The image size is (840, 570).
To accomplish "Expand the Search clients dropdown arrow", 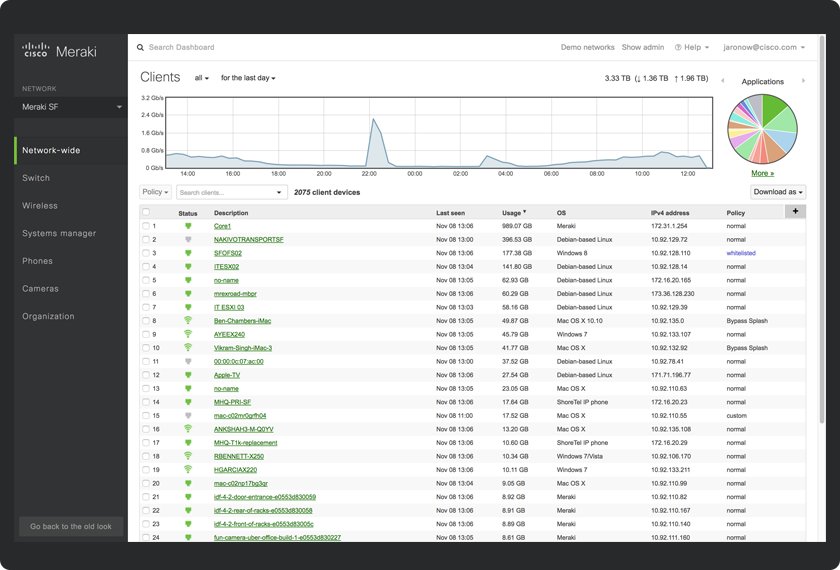I will [279, 192].
